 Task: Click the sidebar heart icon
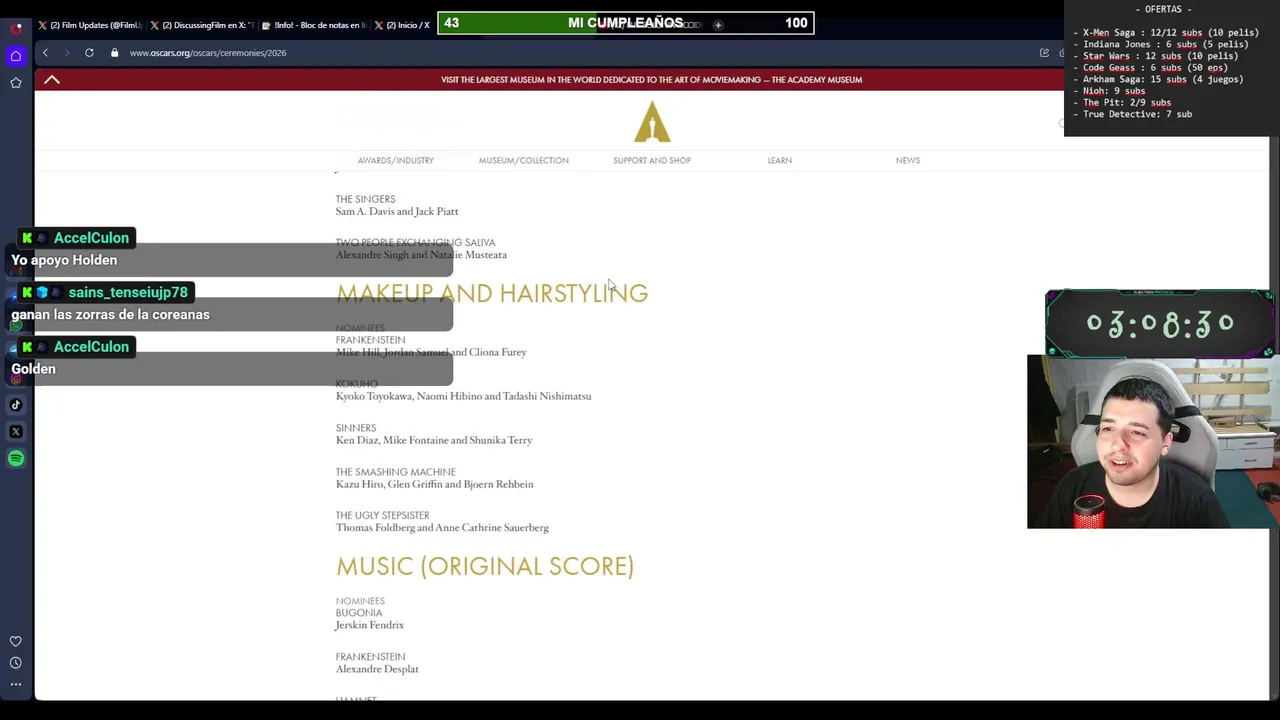pyautogui.click(x=16, y=642)
